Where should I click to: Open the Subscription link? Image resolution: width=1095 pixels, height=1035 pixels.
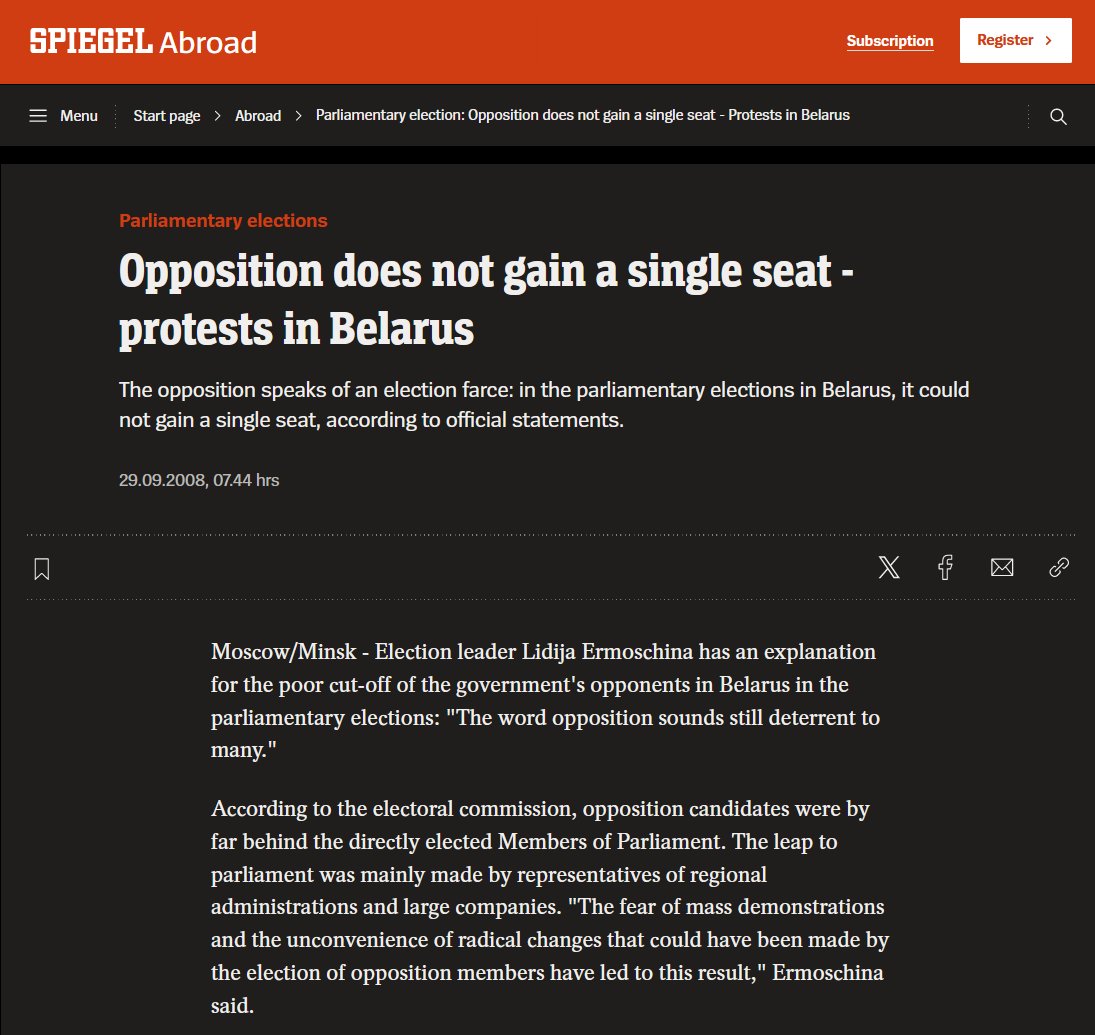(x=890, y=41)
